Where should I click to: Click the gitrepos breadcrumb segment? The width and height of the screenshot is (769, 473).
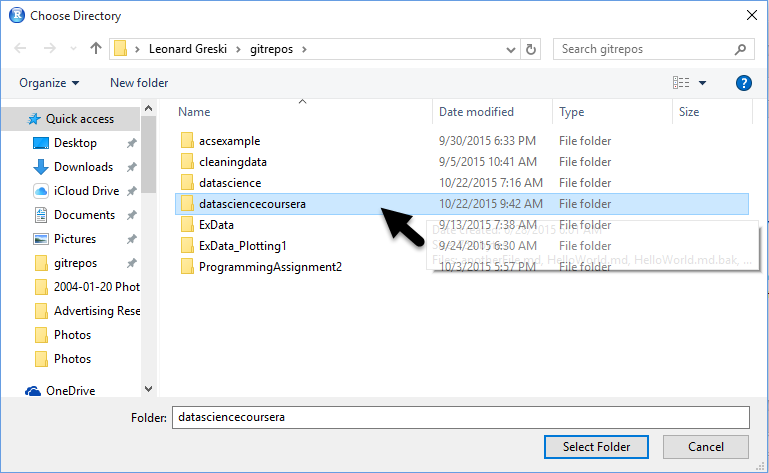pyautogui.click(x=270, y=48)
